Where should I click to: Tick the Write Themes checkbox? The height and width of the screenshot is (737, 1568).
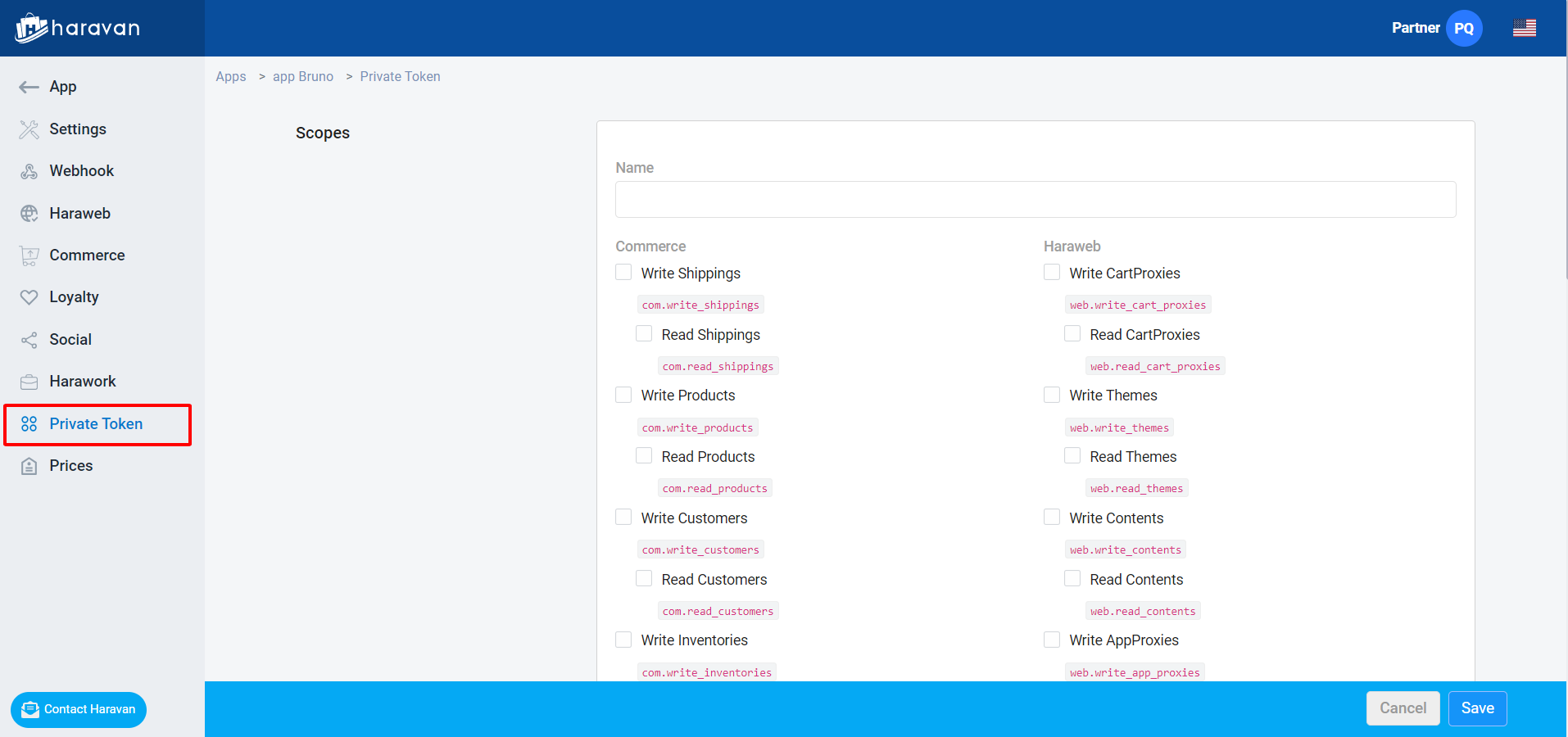[1052, 396]
